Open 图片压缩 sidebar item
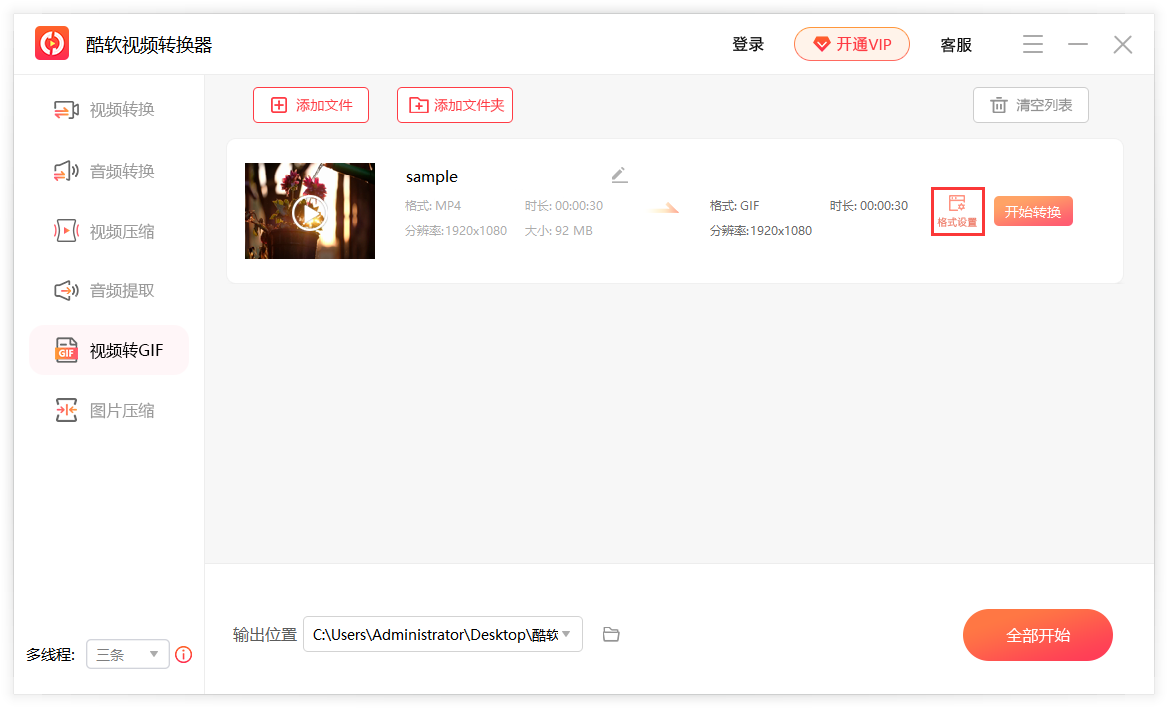 (x=104, y=411)
